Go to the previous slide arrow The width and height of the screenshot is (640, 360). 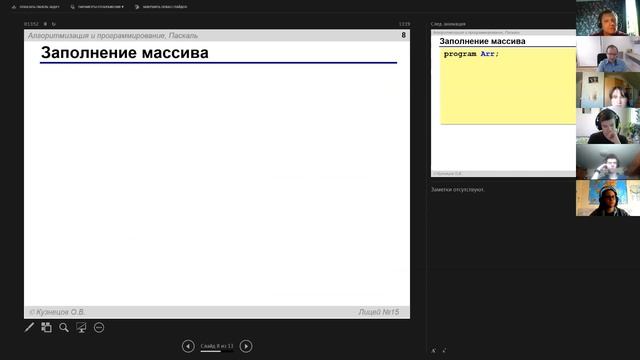[x=188, y=346]
